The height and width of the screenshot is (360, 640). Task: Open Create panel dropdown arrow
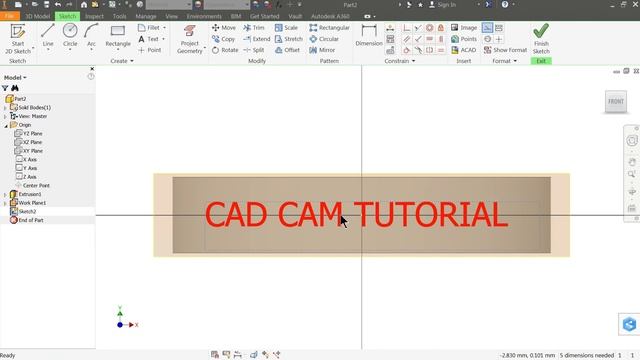(x=132, y=61)
